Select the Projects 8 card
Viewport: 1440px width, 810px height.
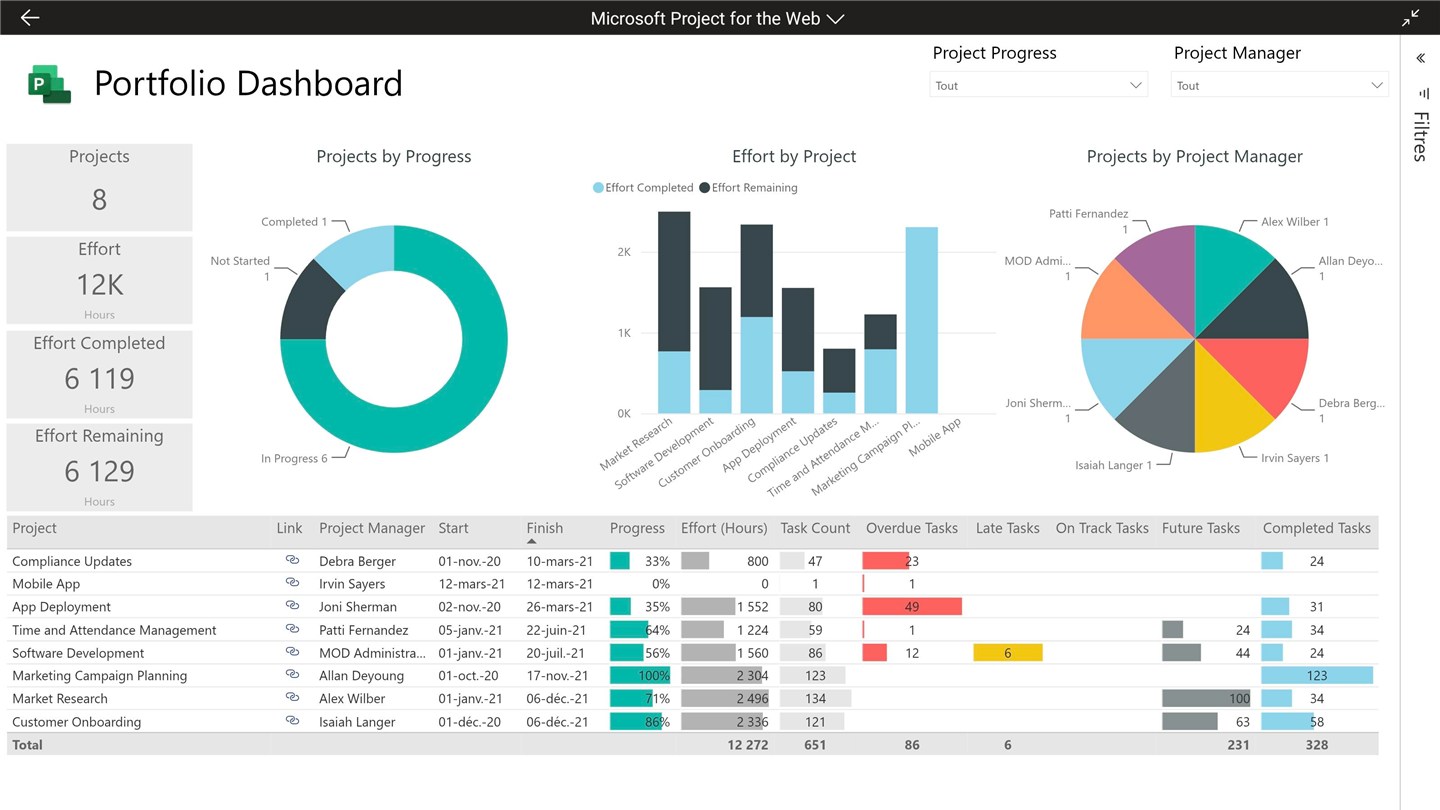click(x=99, y=188)
